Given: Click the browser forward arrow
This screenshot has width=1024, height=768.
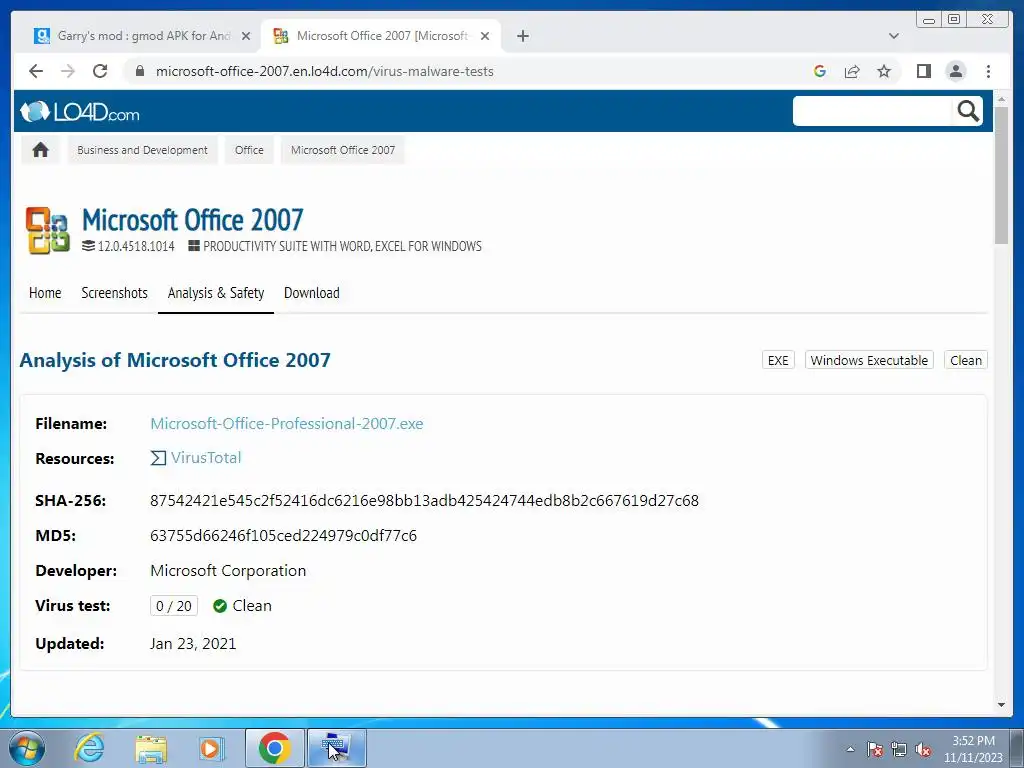Looking at the screenshot, I should tap(68, 71).
